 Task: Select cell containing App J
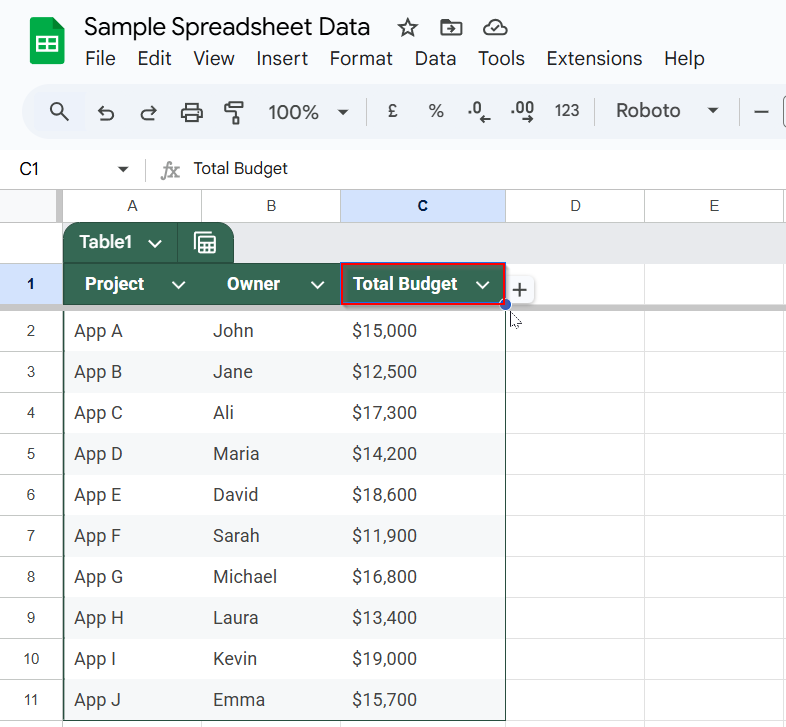point(132,700)
